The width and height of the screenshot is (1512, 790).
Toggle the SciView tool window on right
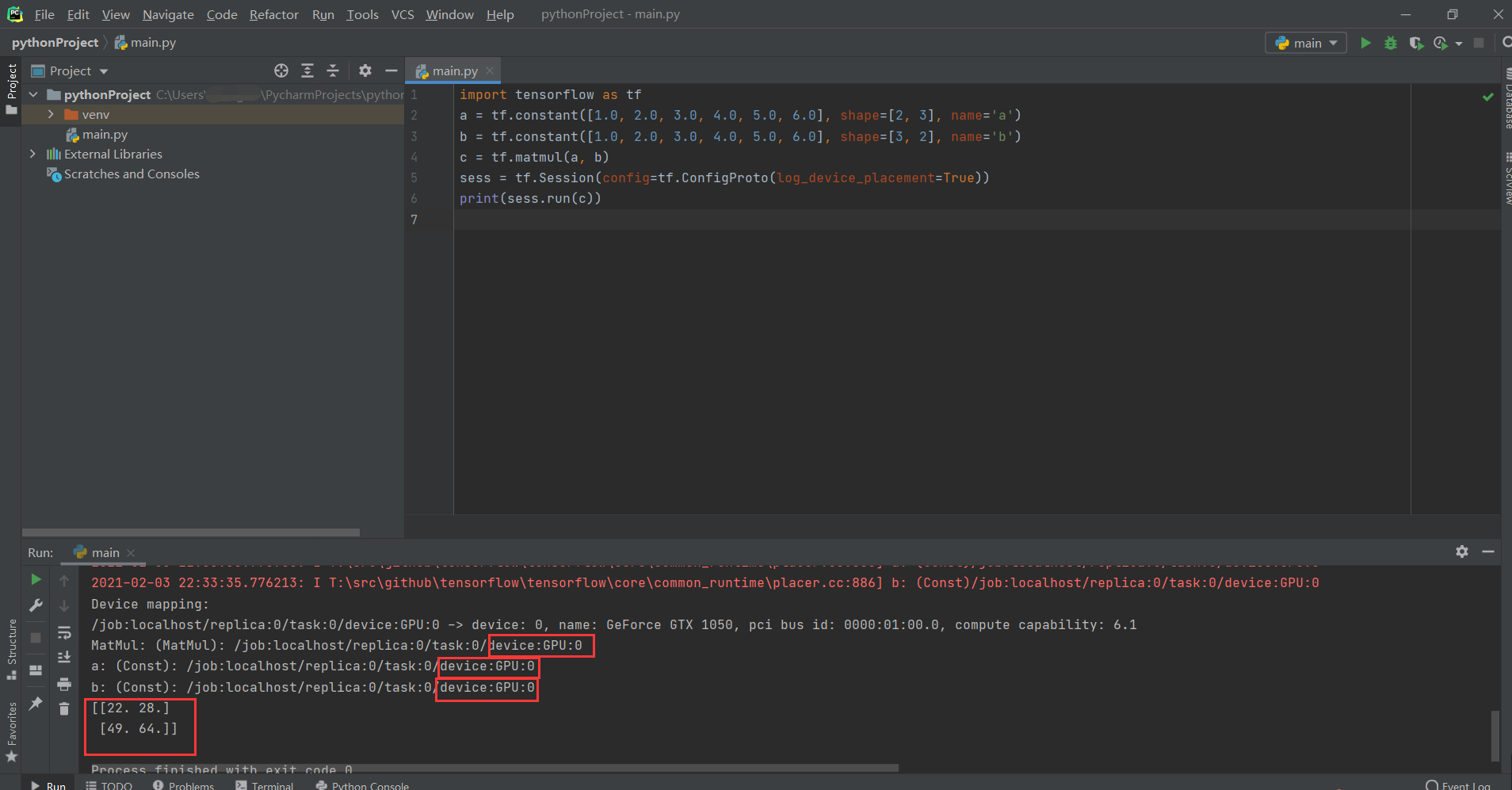1506,178
